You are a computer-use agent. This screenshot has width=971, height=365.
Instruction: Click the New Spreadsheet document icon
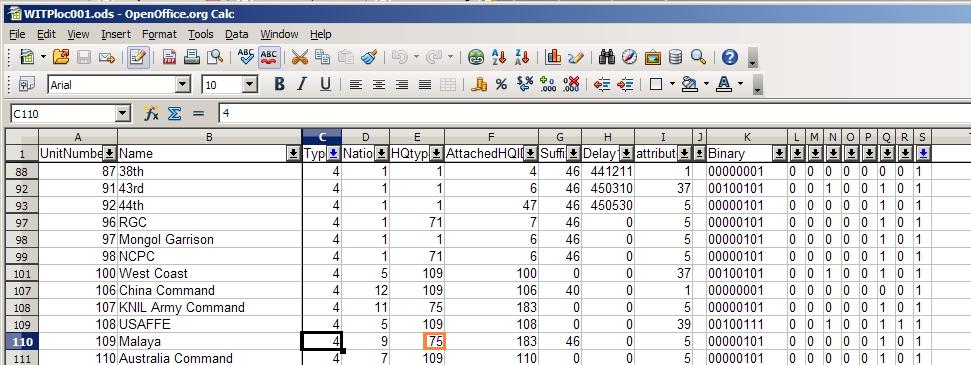[x=27, y=58]
